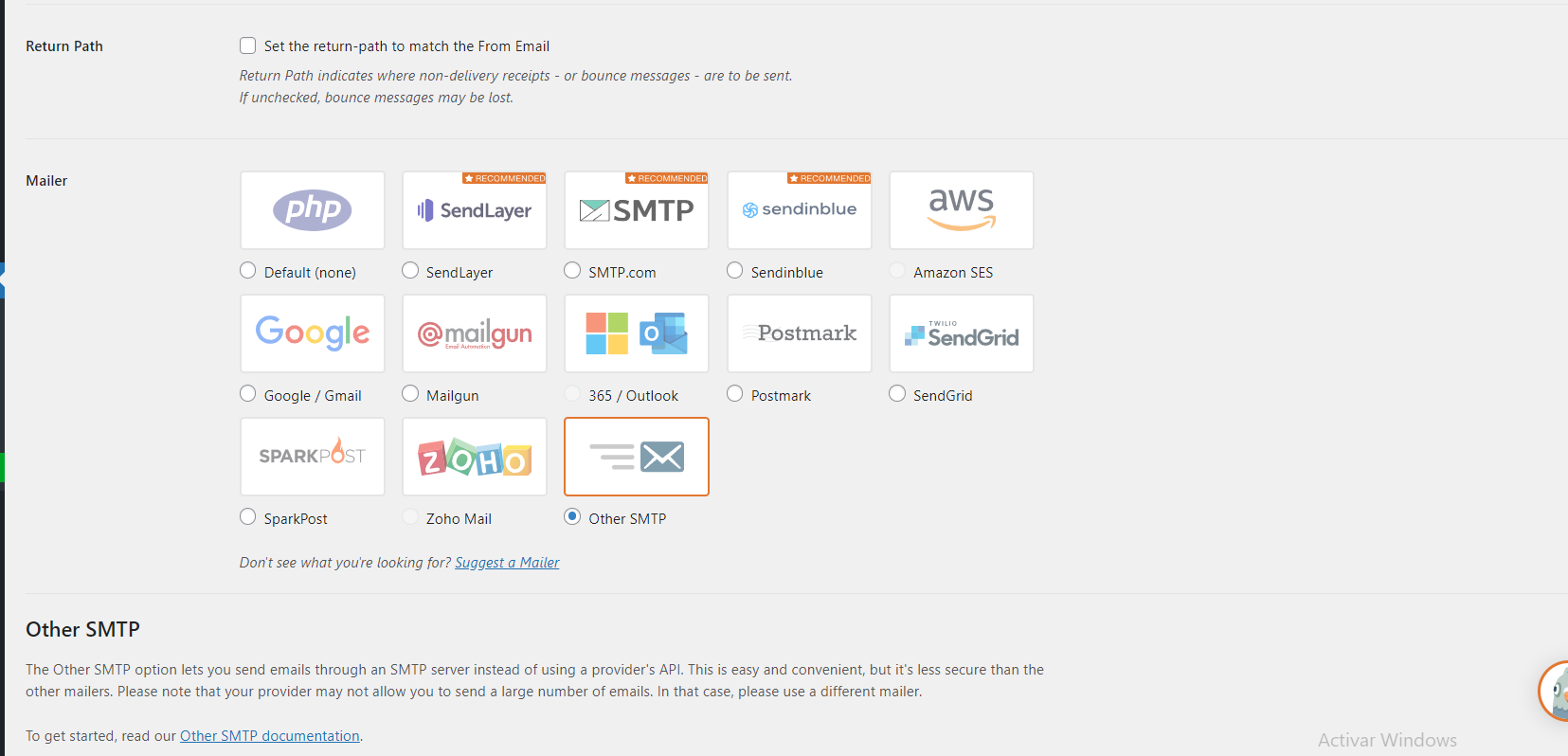Click the Microsoft 365 Outlook logo

pyautogui.click(x=637, y=333)
